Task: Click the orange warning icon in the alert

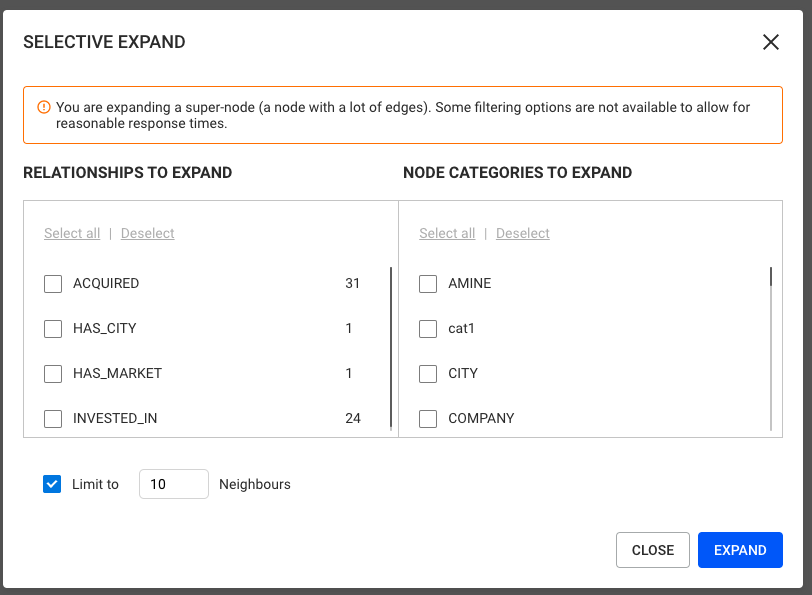Action: 43,107
